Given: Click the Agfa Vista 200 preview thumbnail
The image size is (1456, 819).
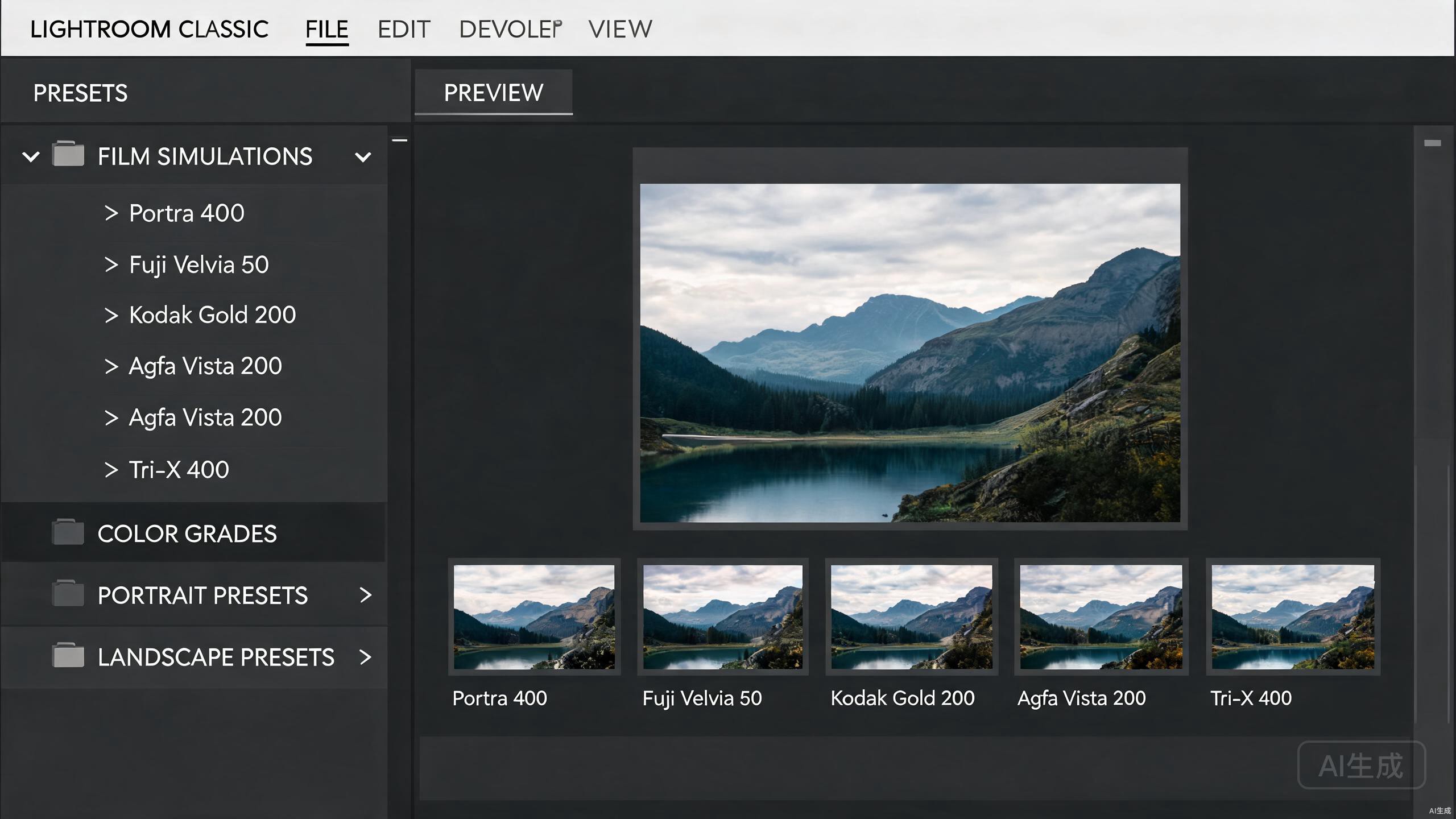Looking at the screenshot, I should point(1101,617).
